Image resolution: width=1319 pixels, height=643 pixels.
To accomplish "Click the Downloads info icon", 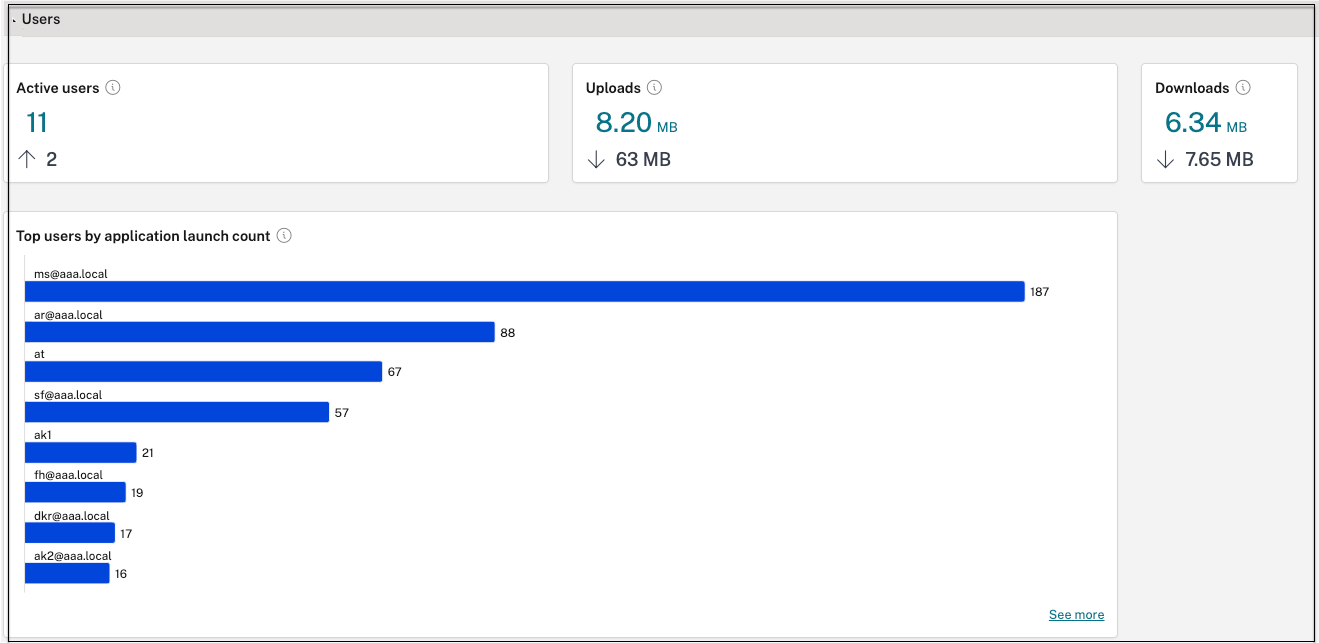I will coord(1243,88).
